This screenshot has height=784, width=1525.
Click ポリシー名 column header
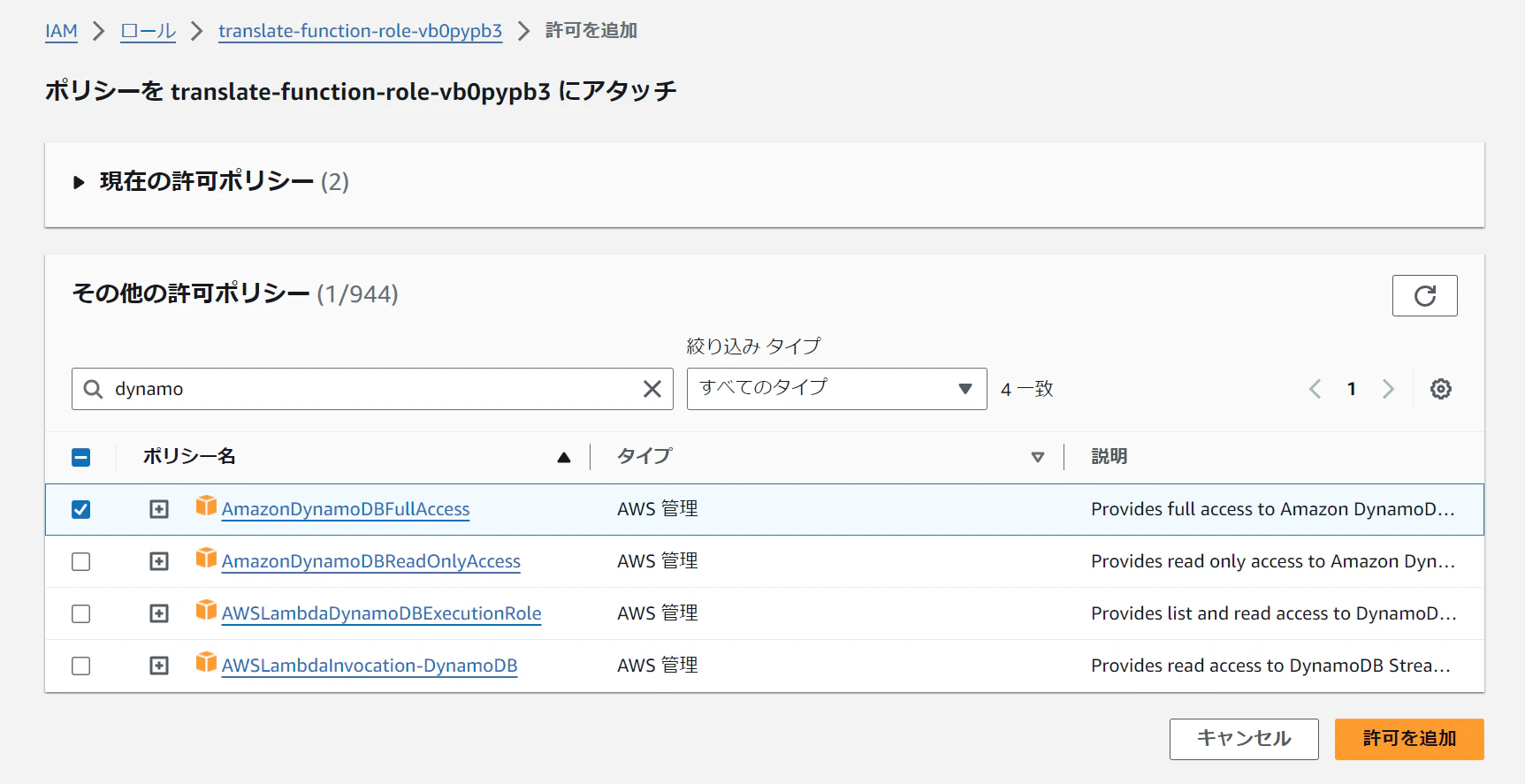coord(189,457)
